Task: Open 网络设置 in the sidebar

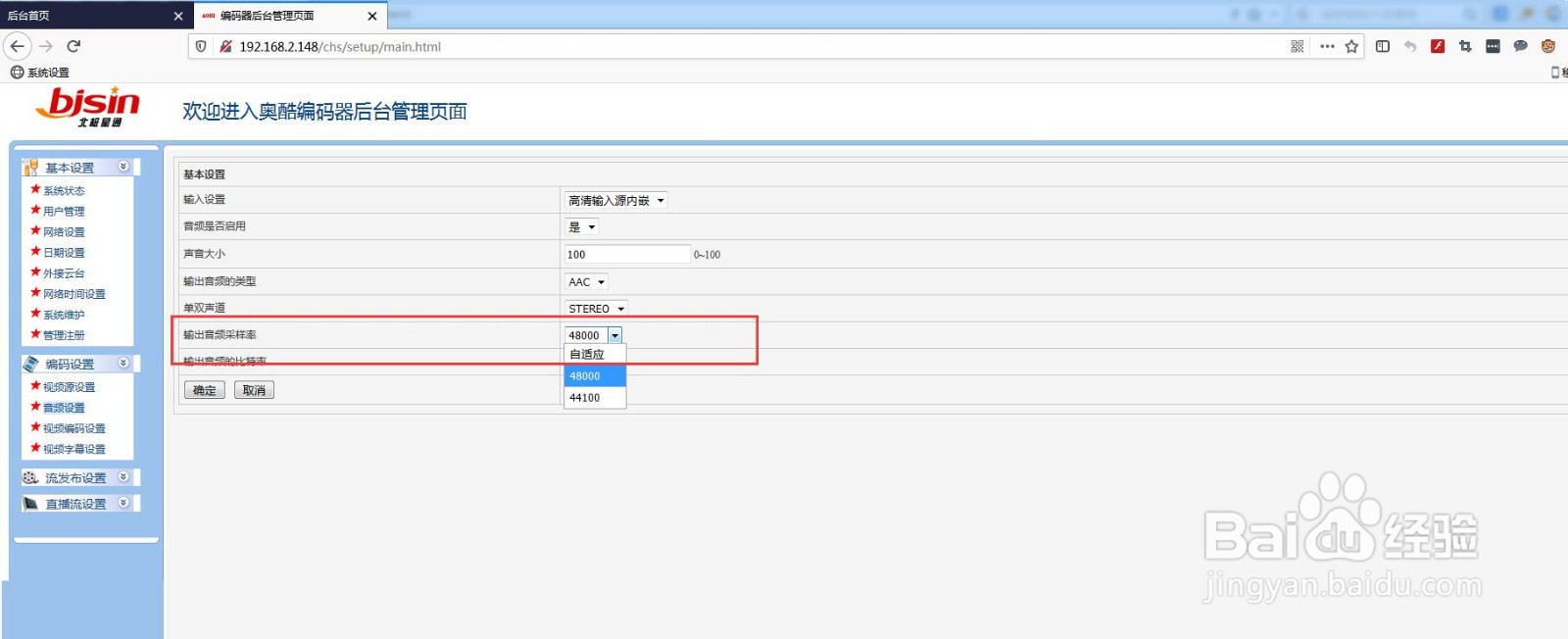Action: coord(64,232)
